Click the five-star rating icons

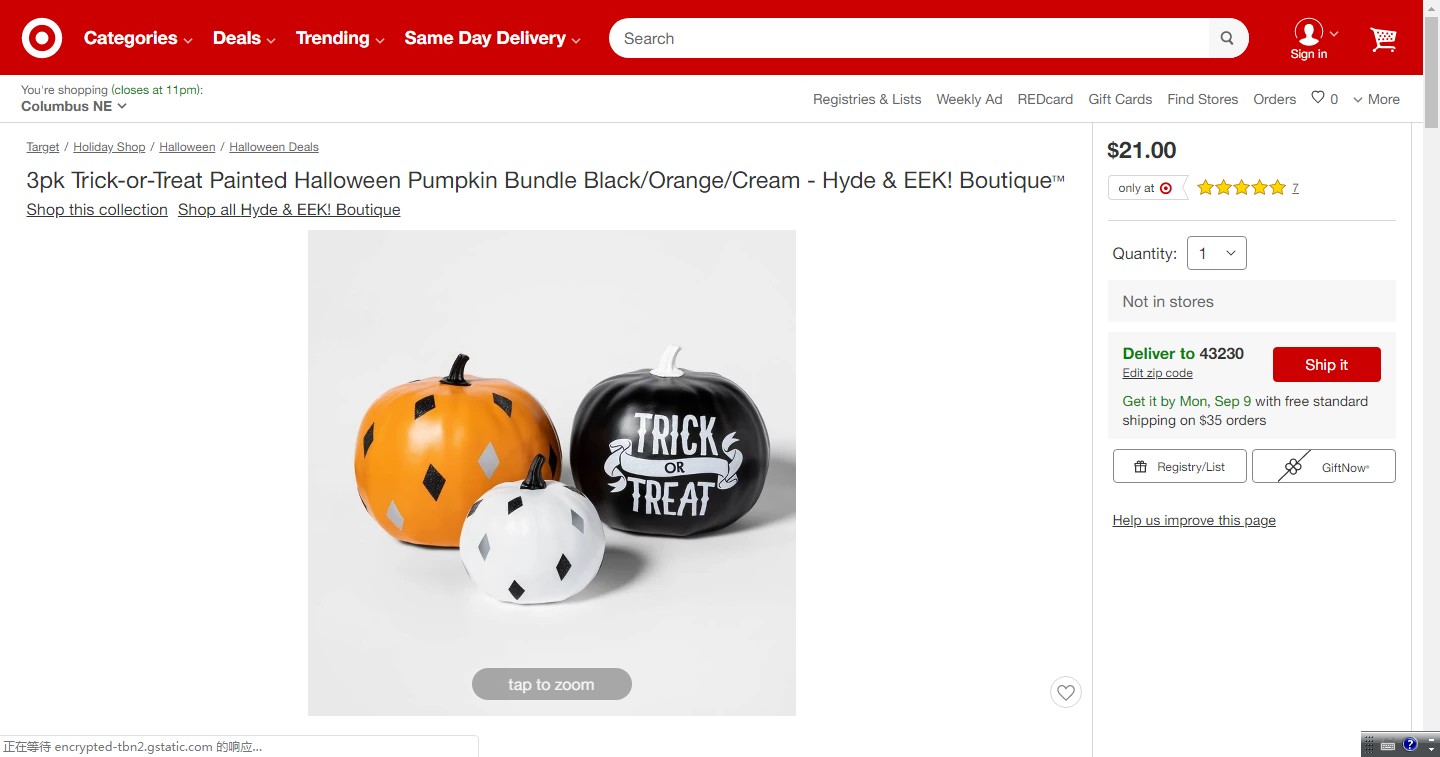1241,187
